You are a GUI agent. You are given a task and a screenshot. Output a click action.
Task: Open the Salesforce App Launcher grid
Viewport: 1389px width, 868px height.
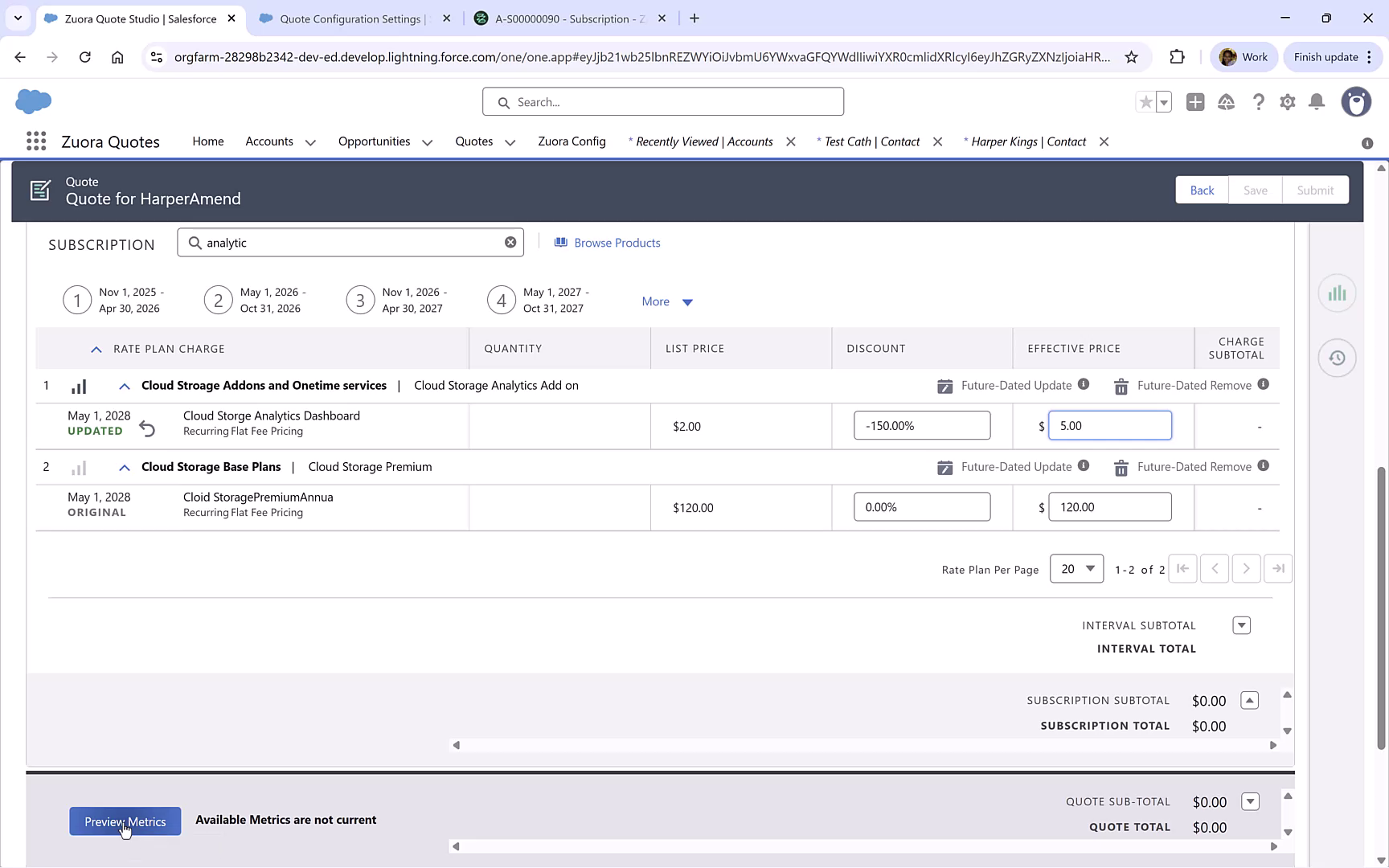[x=35, y=141]
